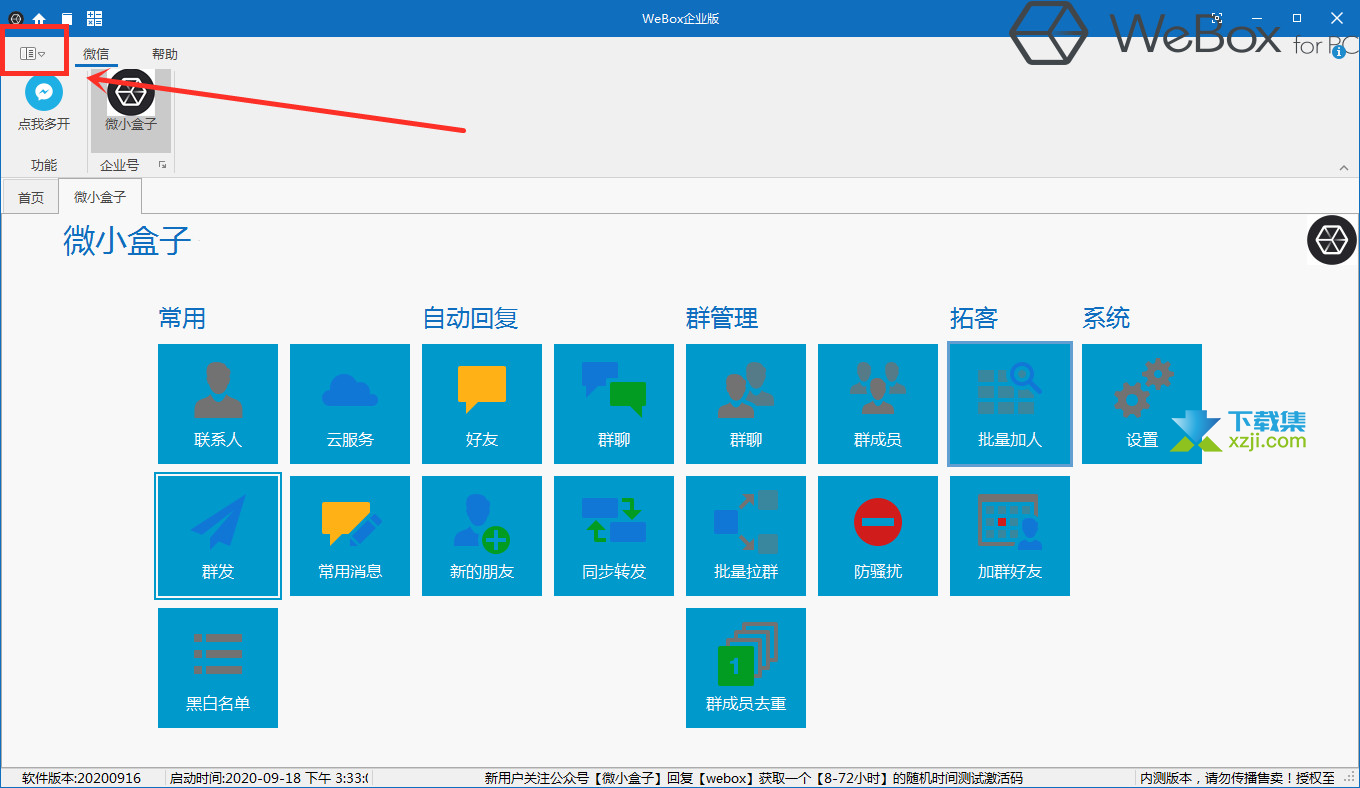1360x788 pixels.
Task: Open the 同步转发 sync forward tile
Action: tap(614, 536)
